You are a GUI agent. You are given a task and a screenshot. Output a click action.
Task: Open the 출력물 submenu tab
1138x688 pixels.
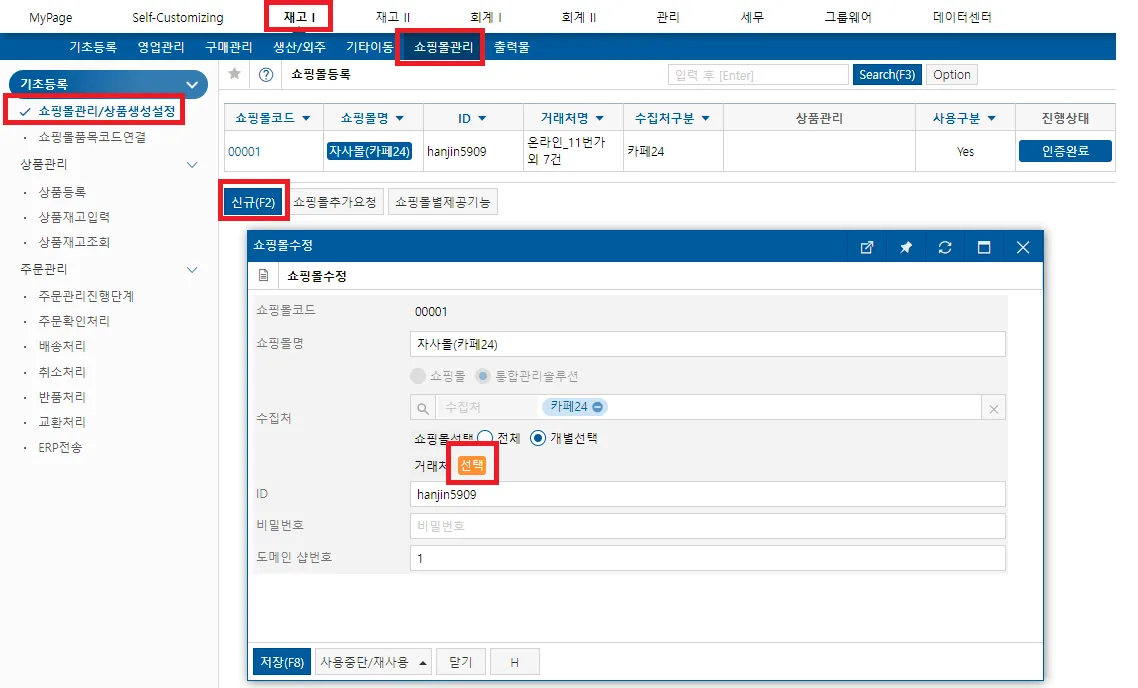pyautogui.click(x=512, y=47)
